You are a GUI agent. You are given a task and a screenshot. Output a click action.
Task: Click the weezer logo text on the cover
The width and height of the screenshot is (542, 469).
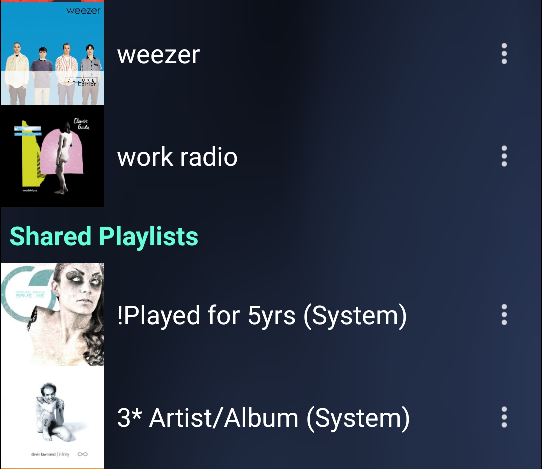pos(83,10)
